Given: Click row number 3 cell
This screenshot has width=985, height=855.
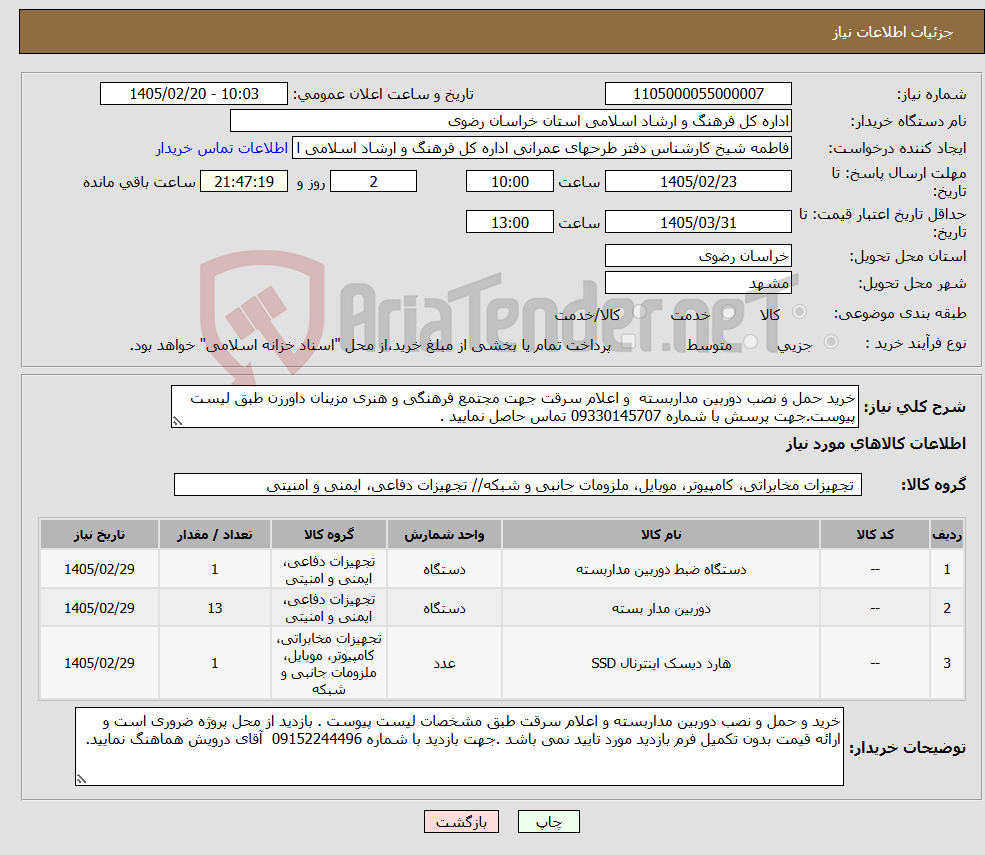Looking at the screenshot, I should click(x=947, y=663).
